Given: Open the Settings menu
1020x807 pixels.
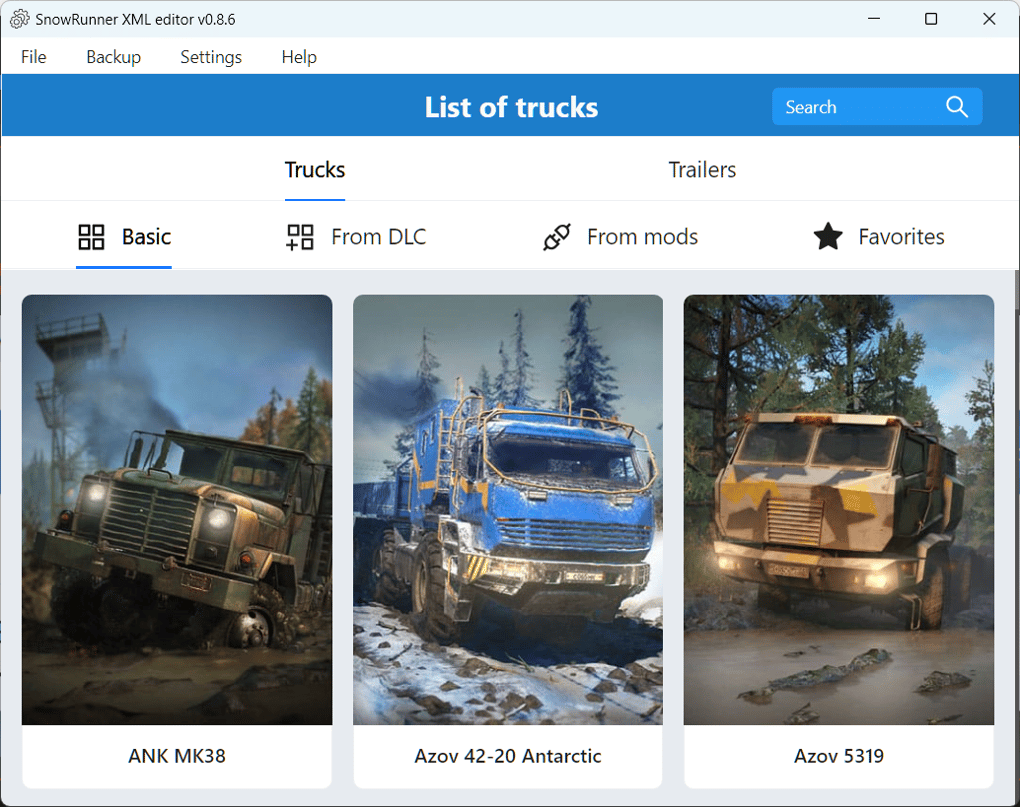Looking at the screenshot, I should tap(211, 57).
